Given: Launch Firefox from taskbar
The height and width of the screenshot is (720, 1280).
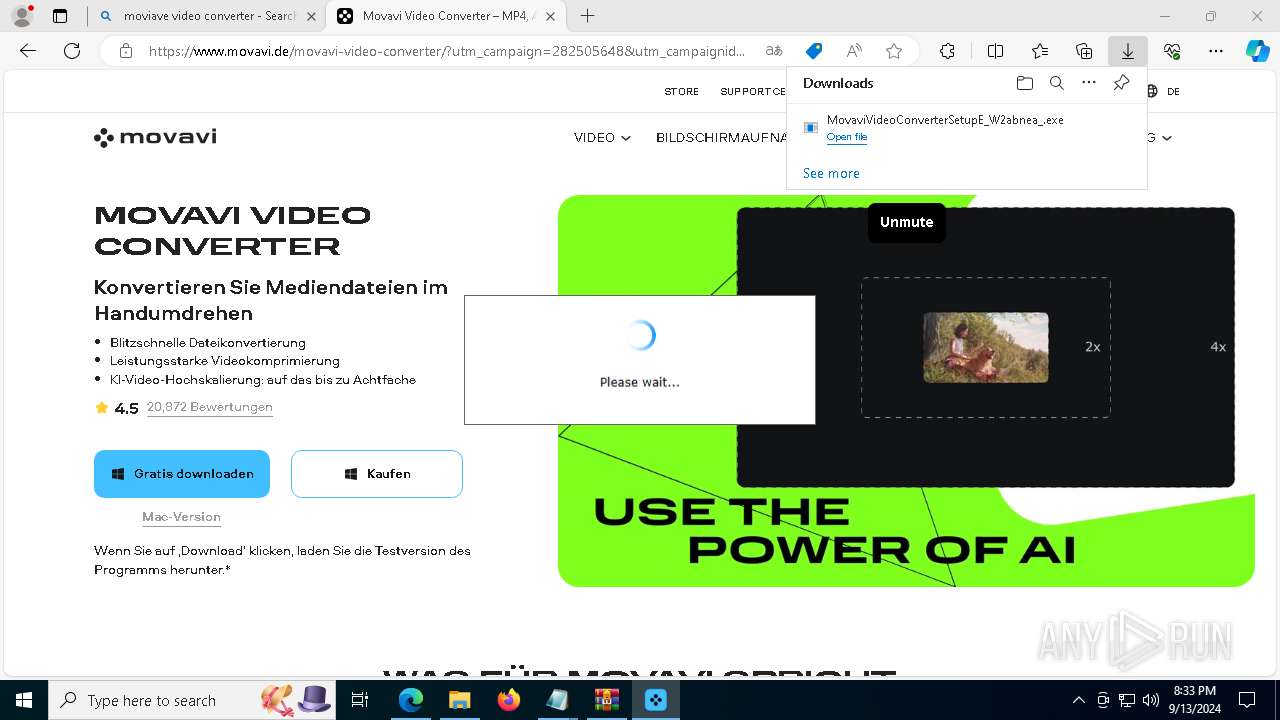Looking at the screenshot, I should pos(508,700).
